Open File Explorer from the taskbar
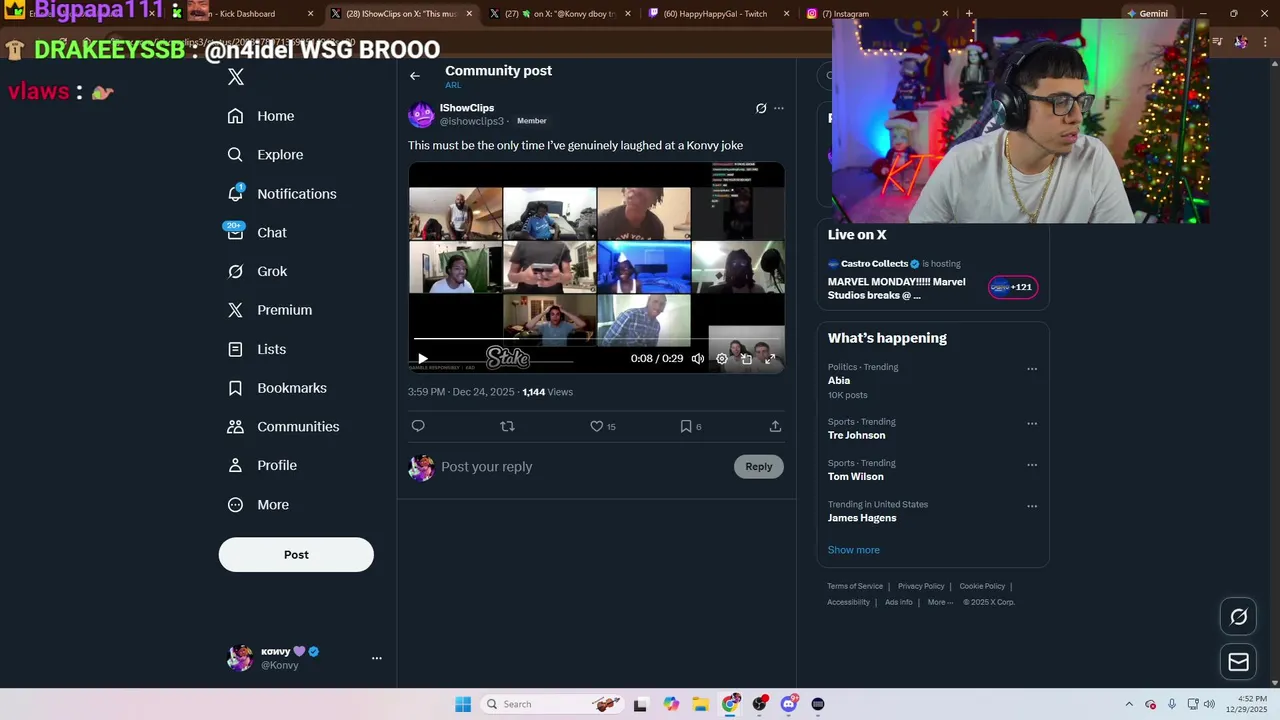The height and width of the screenshot is (720, 1280). click(701, 704)
